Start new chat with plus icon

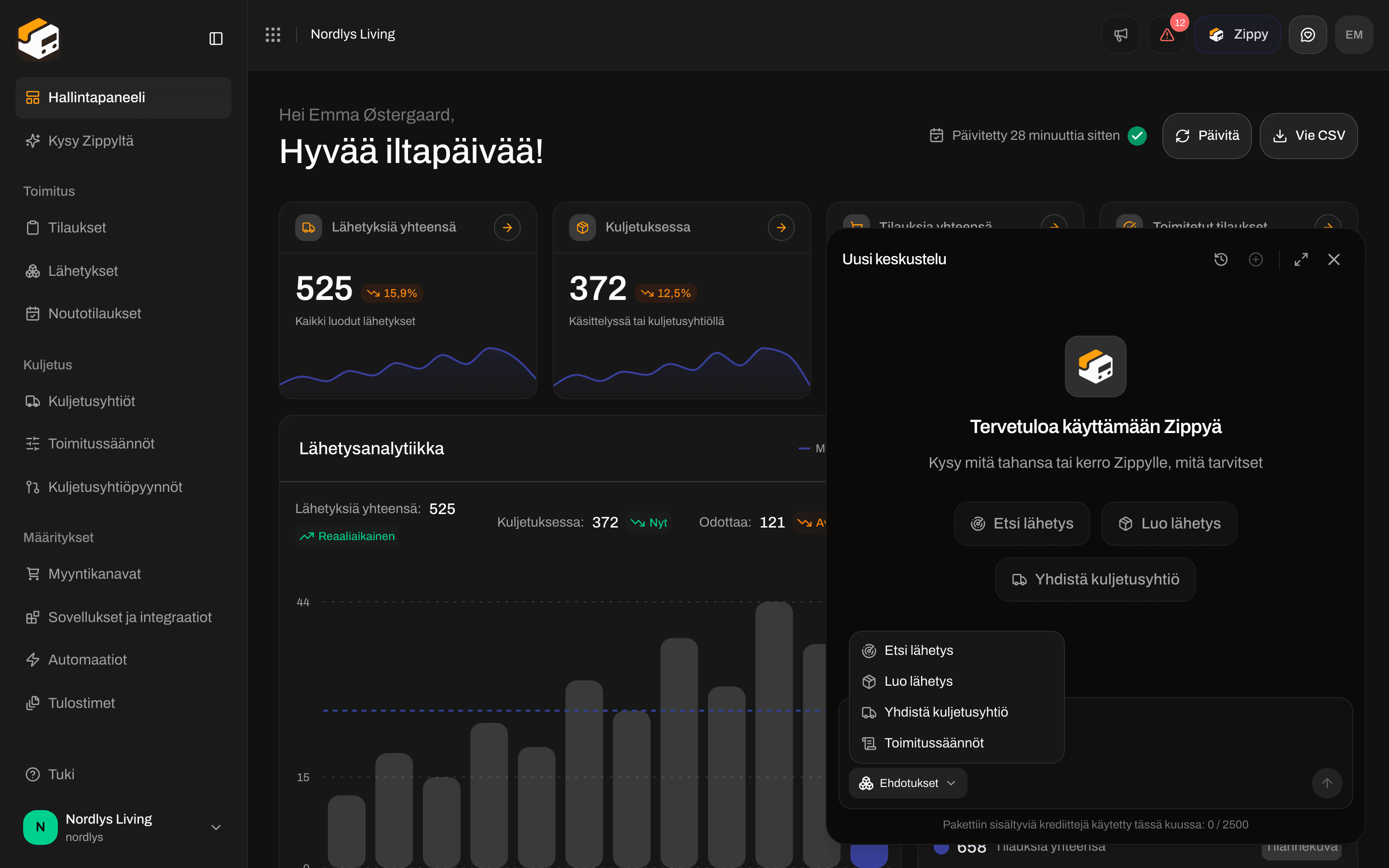coord(1256,259)
